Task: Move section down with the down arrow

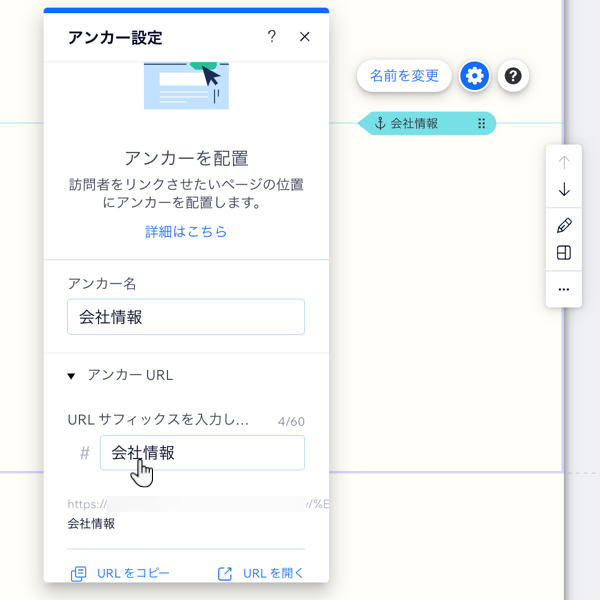Action: coord(564,189)
